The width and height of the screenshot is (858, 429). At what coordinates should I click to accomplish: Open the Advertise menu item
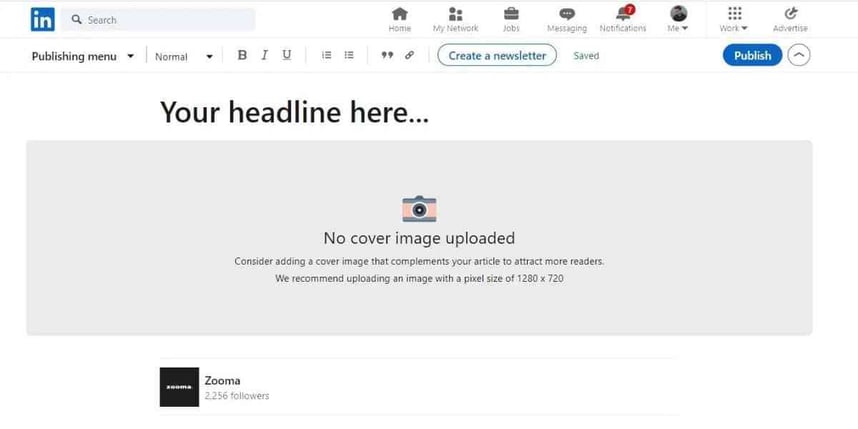click(x=790, y=18)
